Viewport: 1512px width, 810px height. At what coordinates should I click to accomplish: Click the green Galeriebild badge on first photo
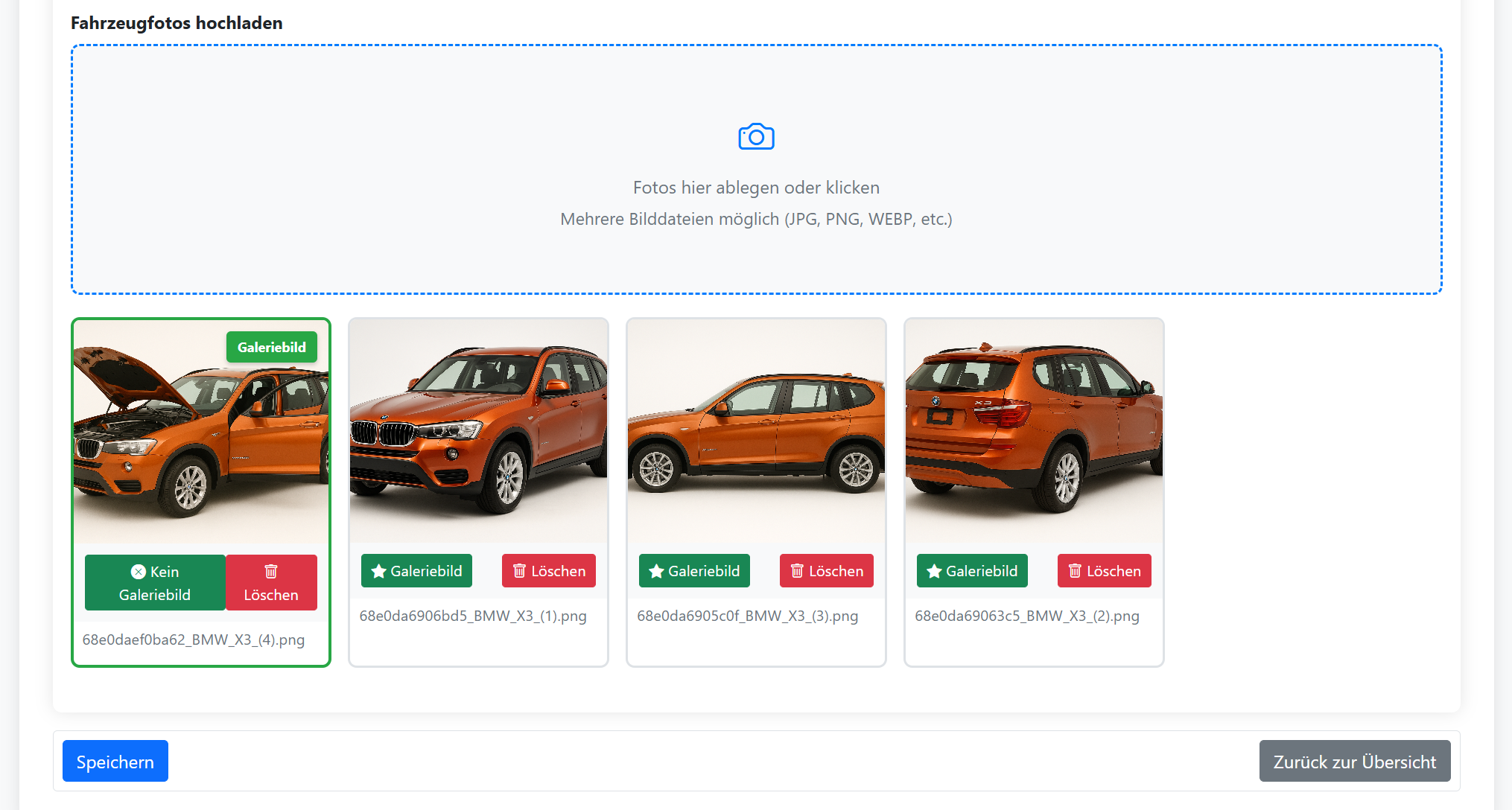271,347
